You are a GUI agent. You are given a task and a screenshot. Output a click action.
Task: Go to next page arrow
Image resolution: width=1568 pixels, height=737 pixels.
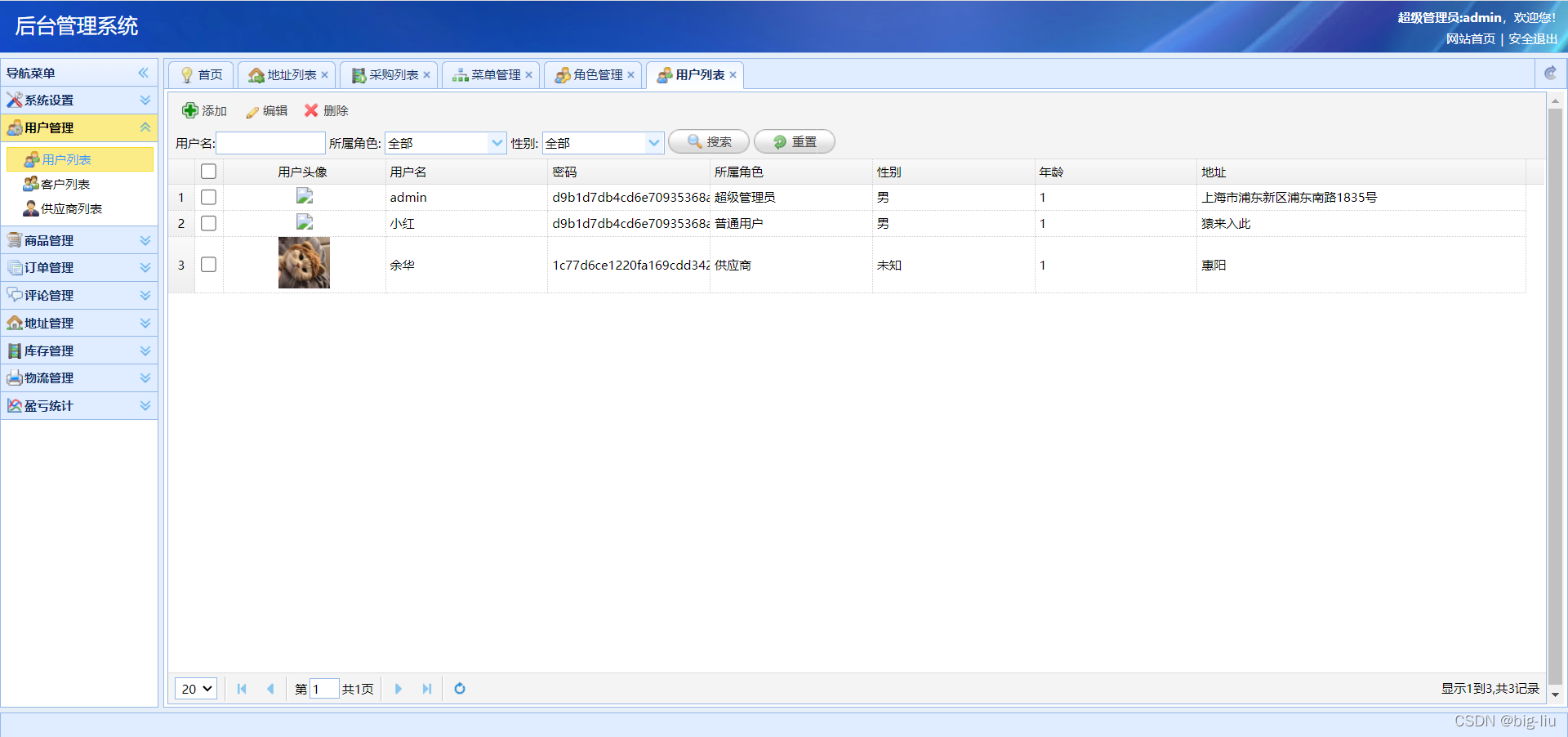pyautogui.click(x=399, y=689)
